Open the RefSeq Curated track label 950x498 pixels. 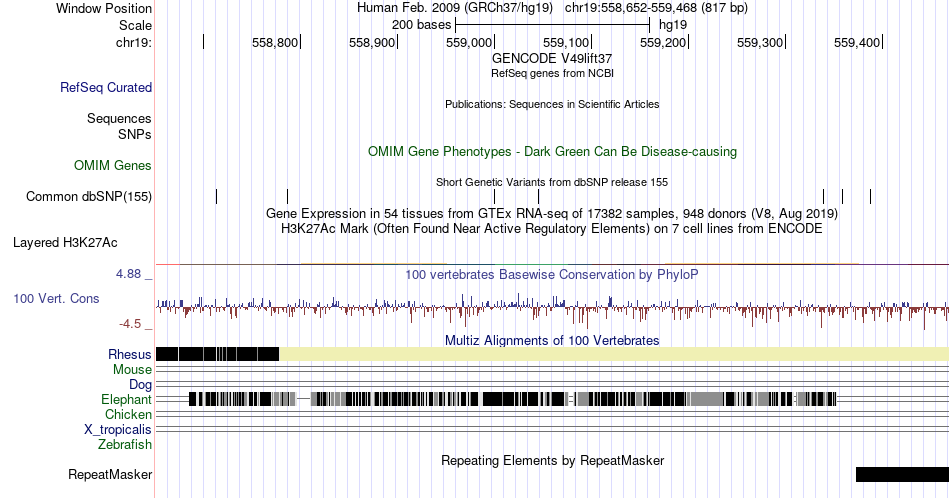[x=106, y=87]
